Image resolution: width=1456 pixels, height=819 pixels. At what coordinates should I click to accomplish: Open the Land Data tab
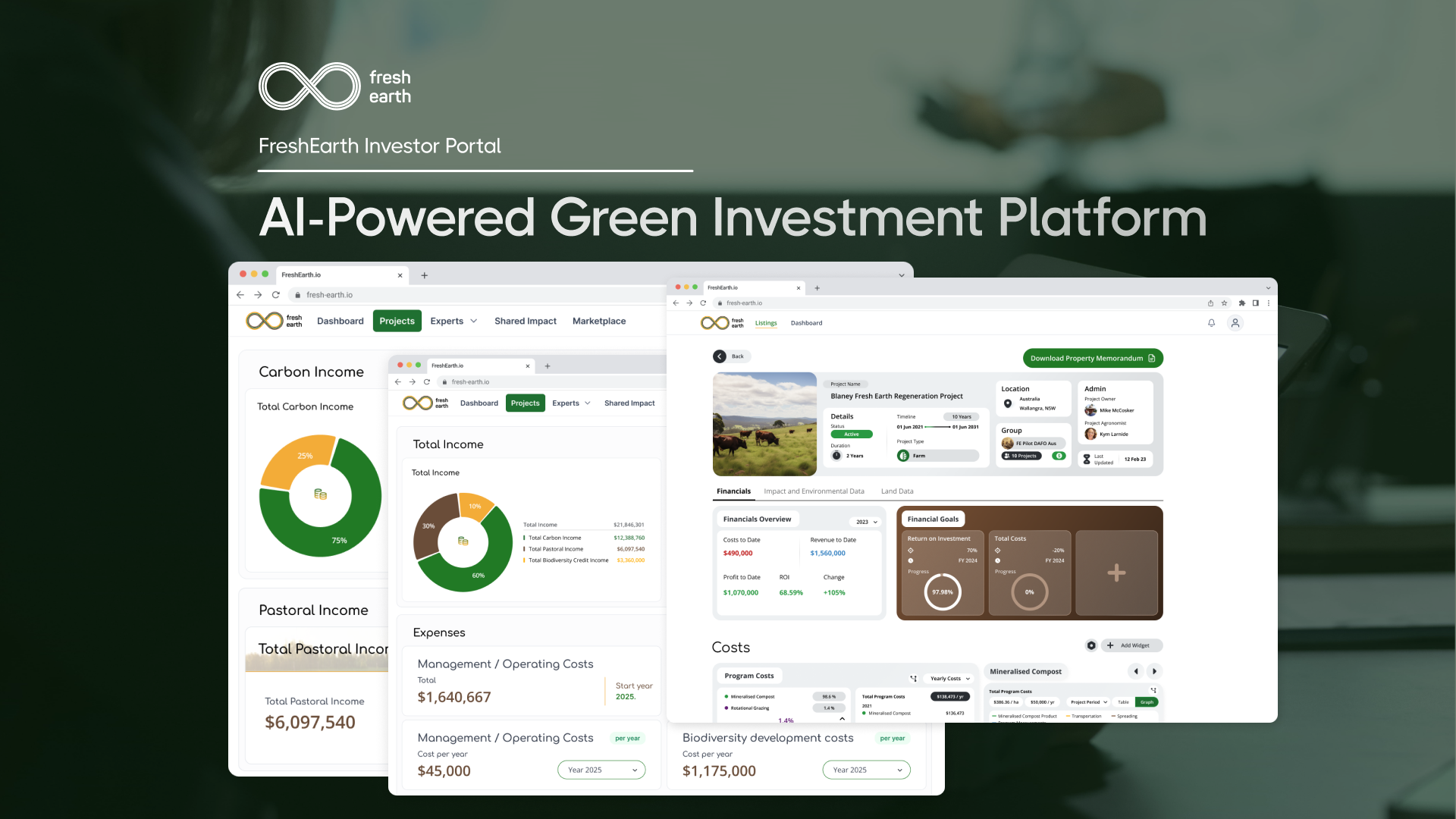point(897,491)
